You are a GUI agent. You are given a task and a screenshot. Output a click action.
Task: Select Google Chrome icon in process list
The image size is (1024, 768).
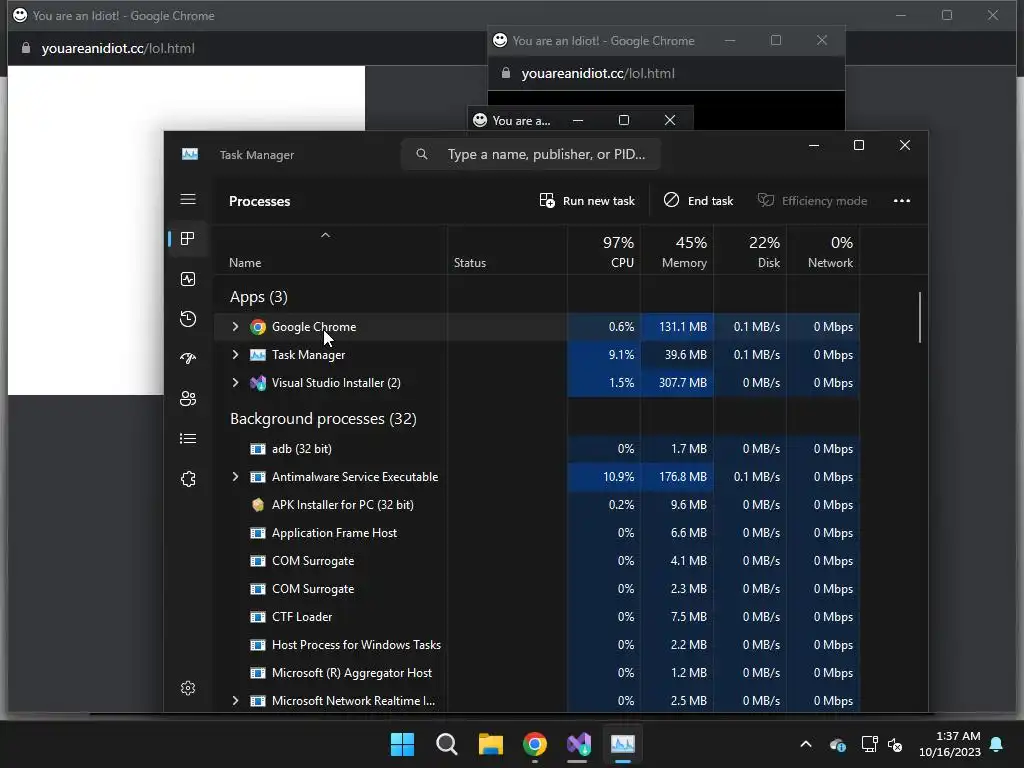point(258,327)
